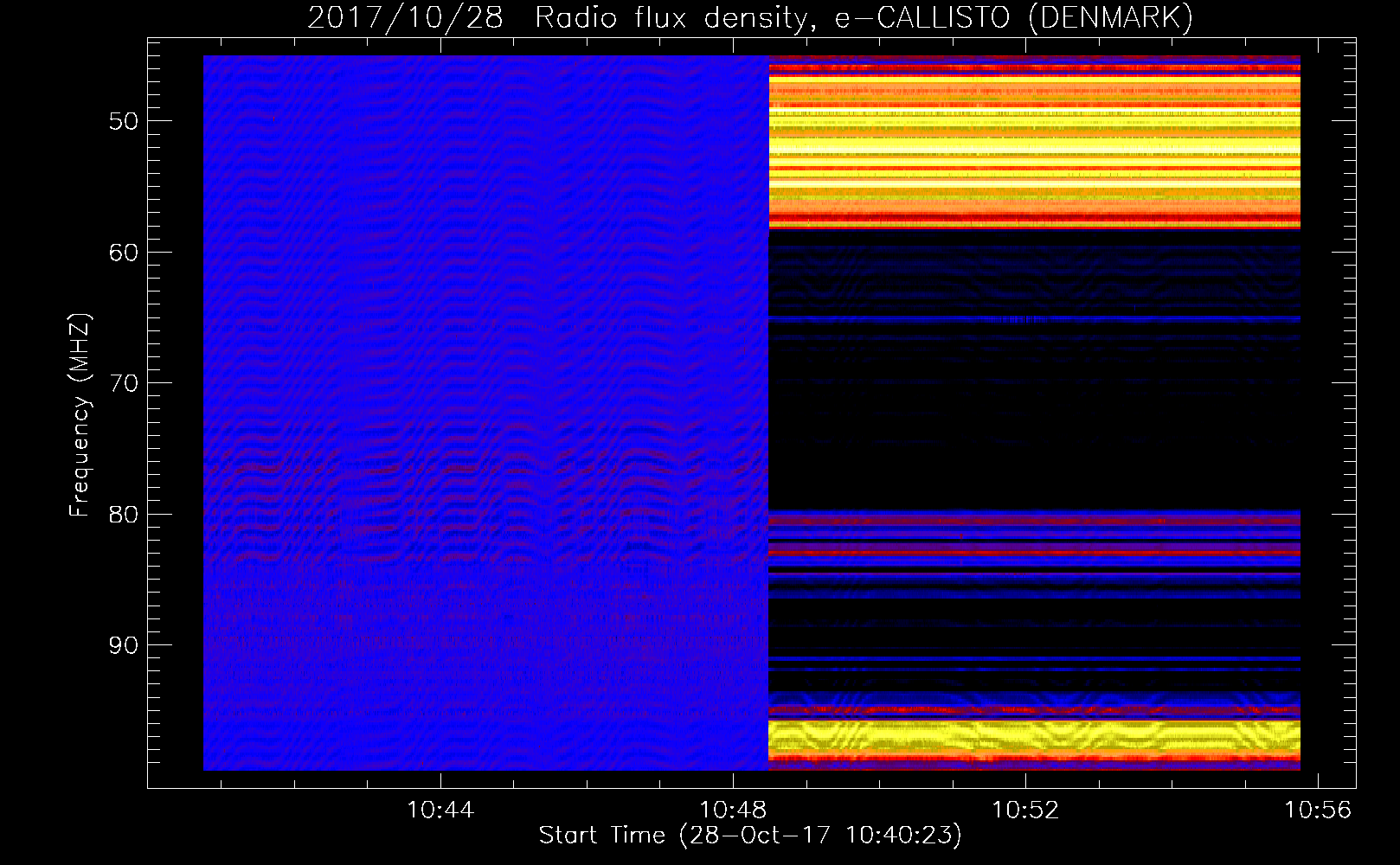
Task: Click the '70' frequency tick label
Action: click(124, 383)
